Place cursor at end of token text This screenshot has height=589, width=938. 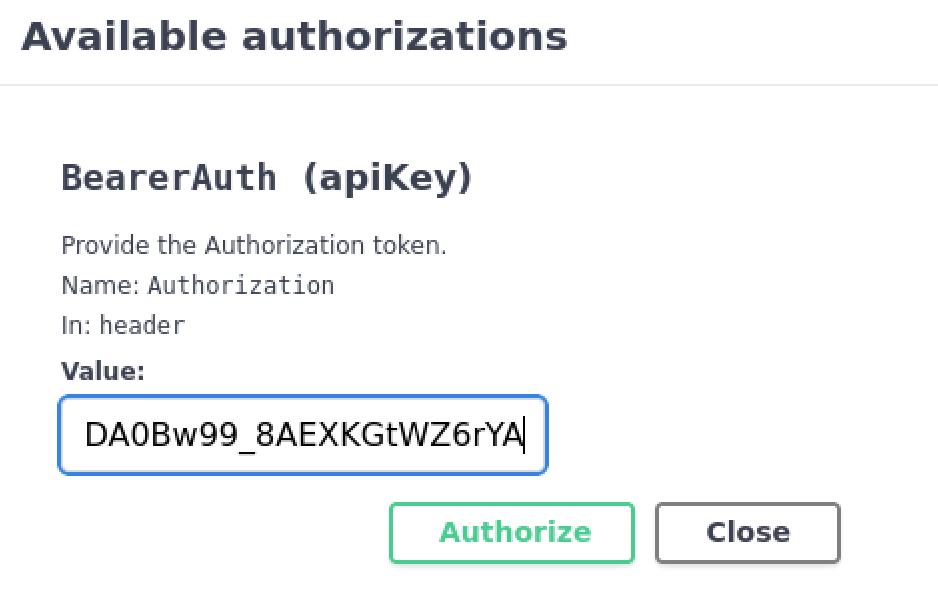click(523, 435)
